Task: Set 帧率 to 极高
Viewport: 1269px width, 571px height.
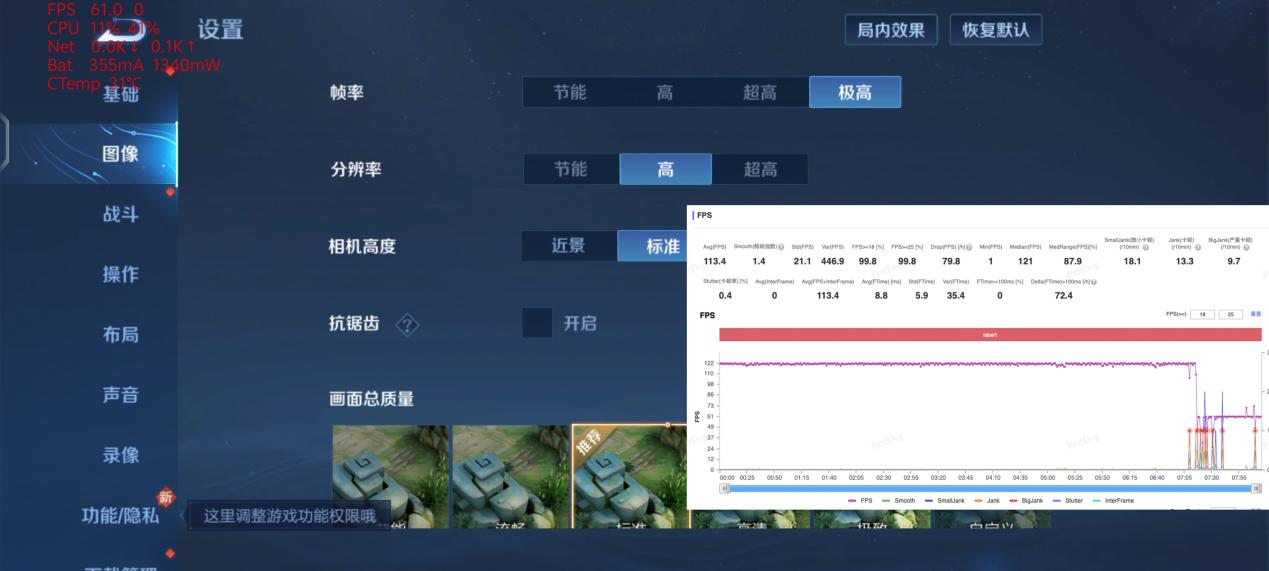Action: click(855, 92)
